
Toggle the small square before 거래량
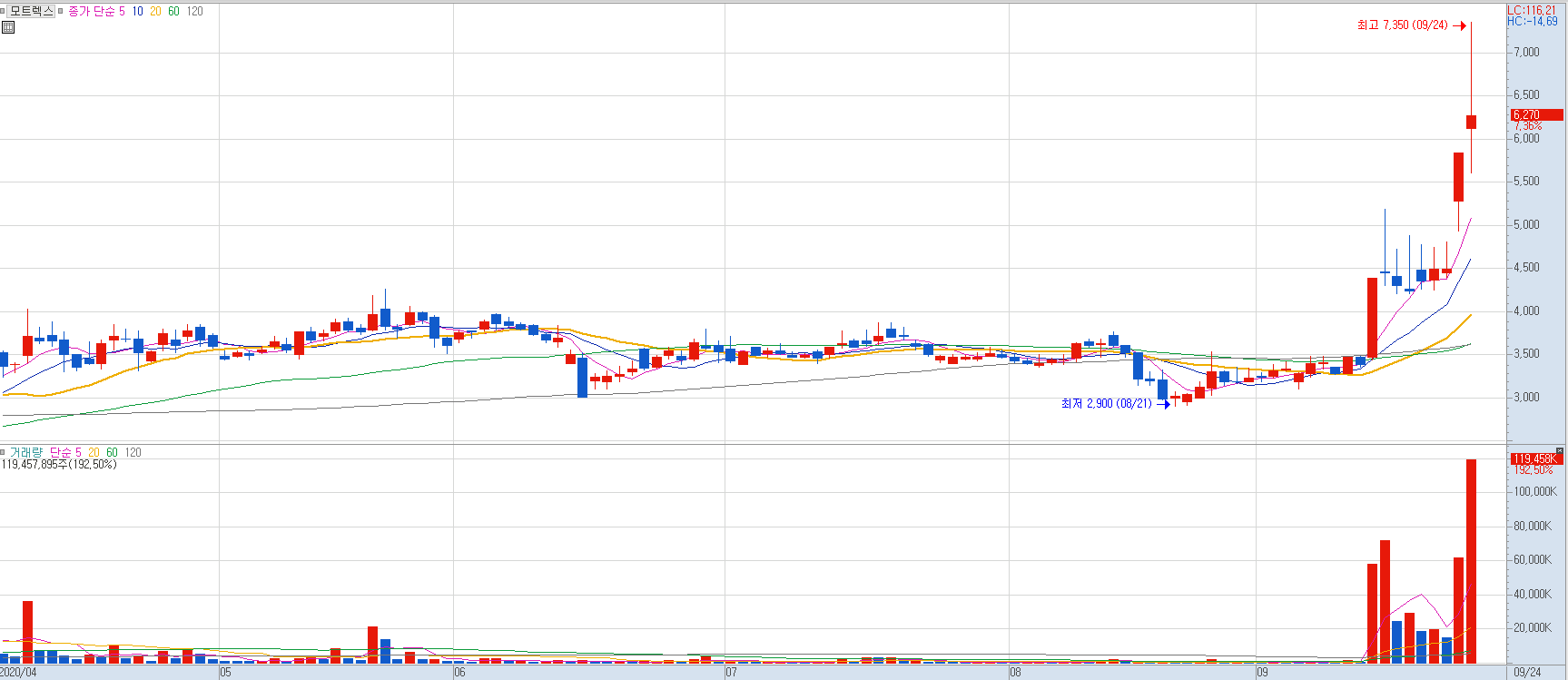(x=4, y=452)
